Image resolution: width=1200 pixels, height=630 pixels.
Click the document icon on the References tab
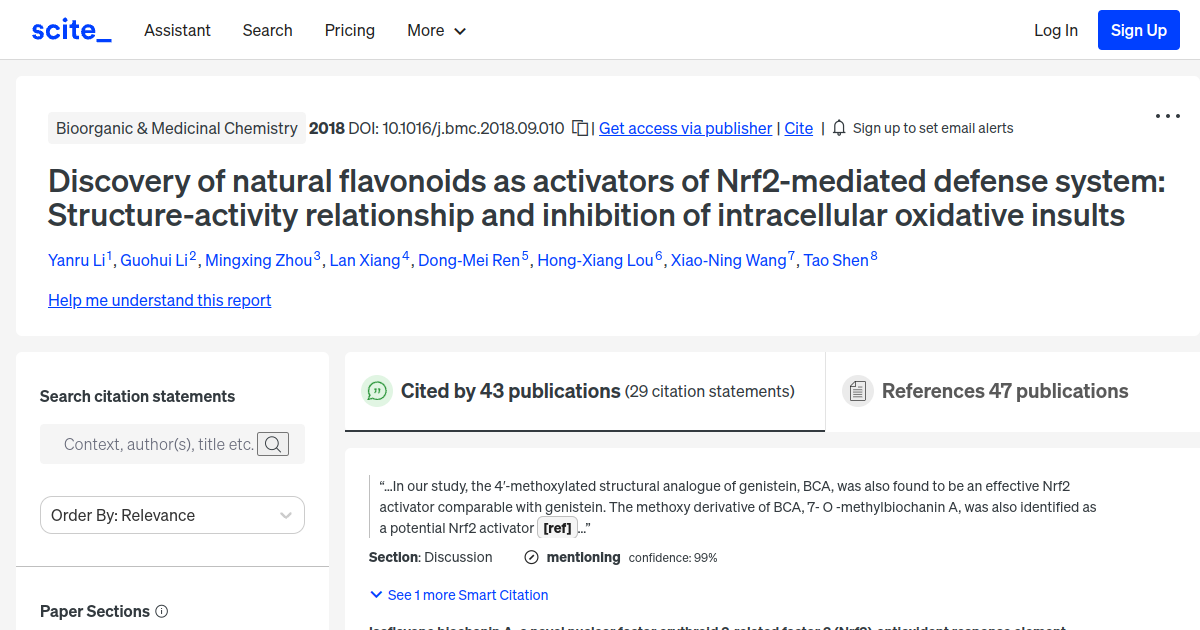(x=858, y=390)
